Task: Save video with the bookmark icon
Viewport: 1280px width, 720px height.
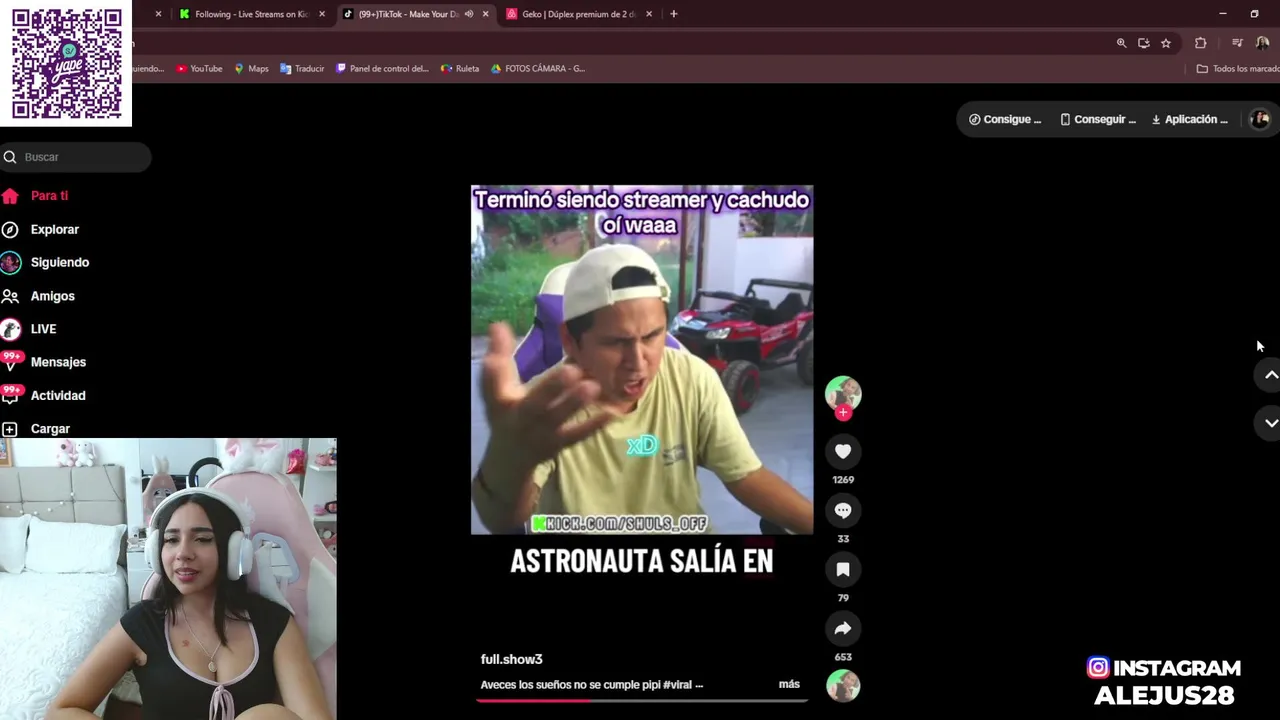Action: 843,570
